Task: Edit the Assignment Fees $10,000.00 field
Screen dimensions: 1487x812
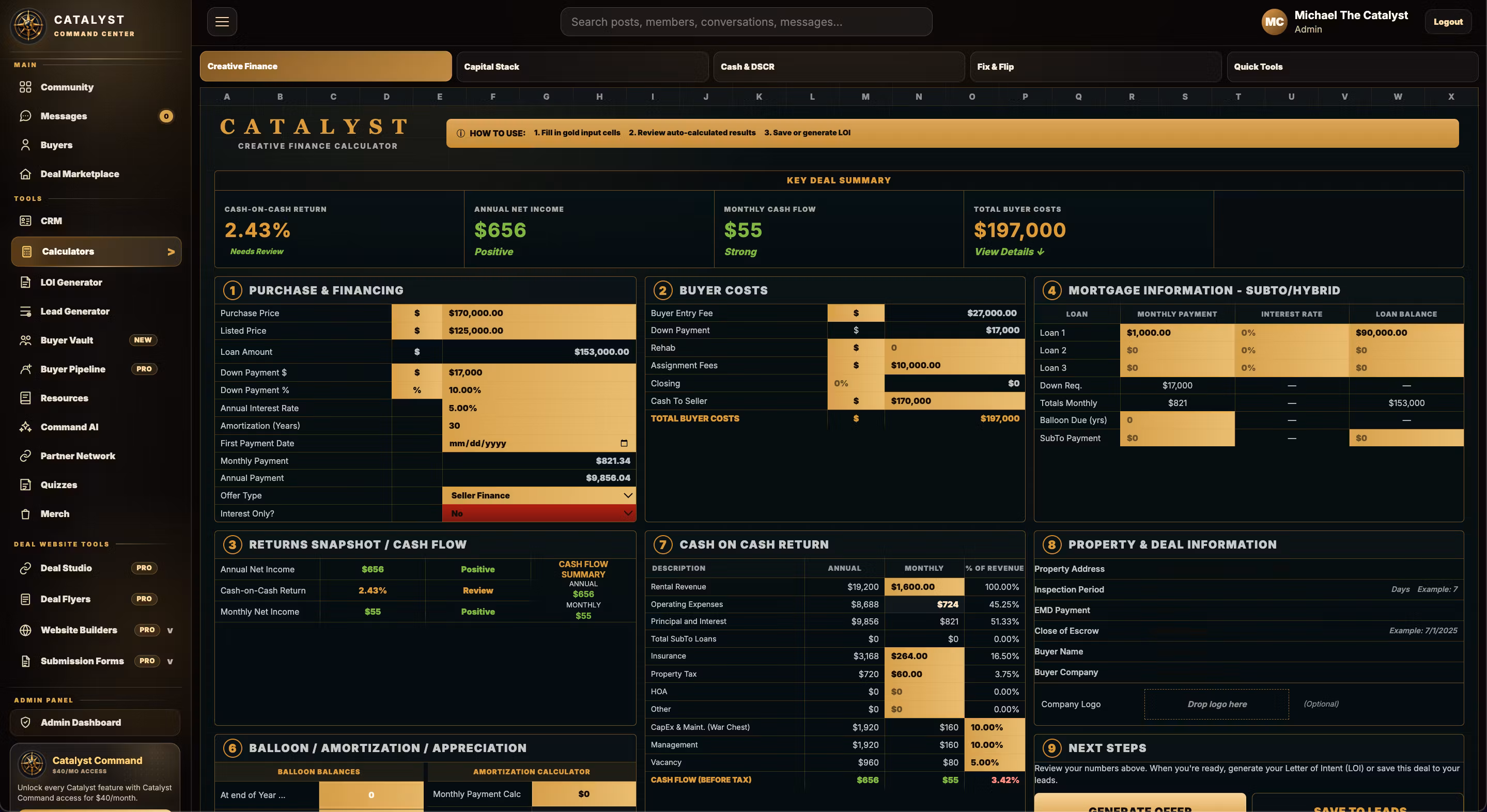Action: point(955,365)
